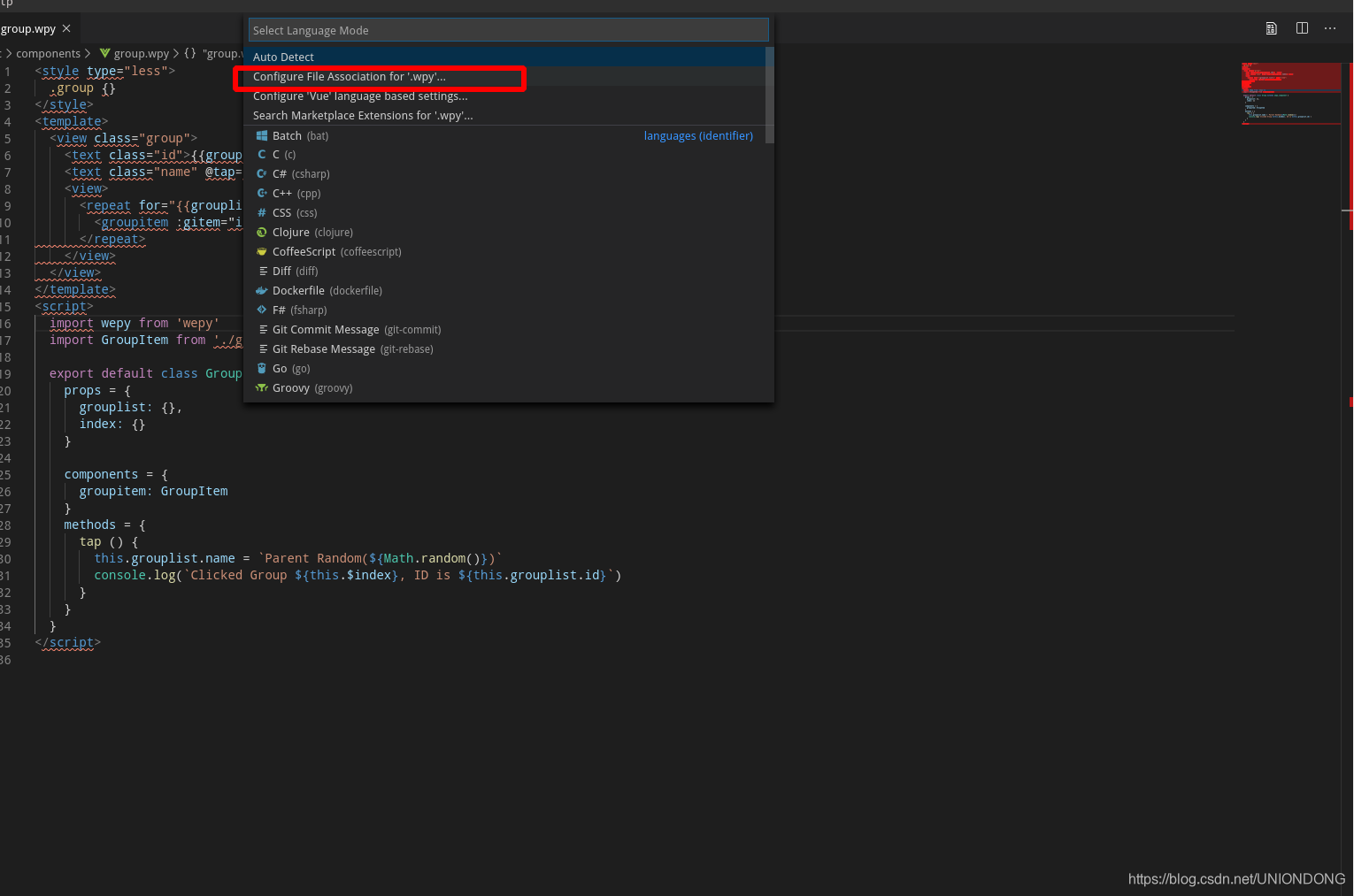This screenshot has width=1354, height=896.
Task: Click the F# diamond icon
Action: click(x=262, y=310)
